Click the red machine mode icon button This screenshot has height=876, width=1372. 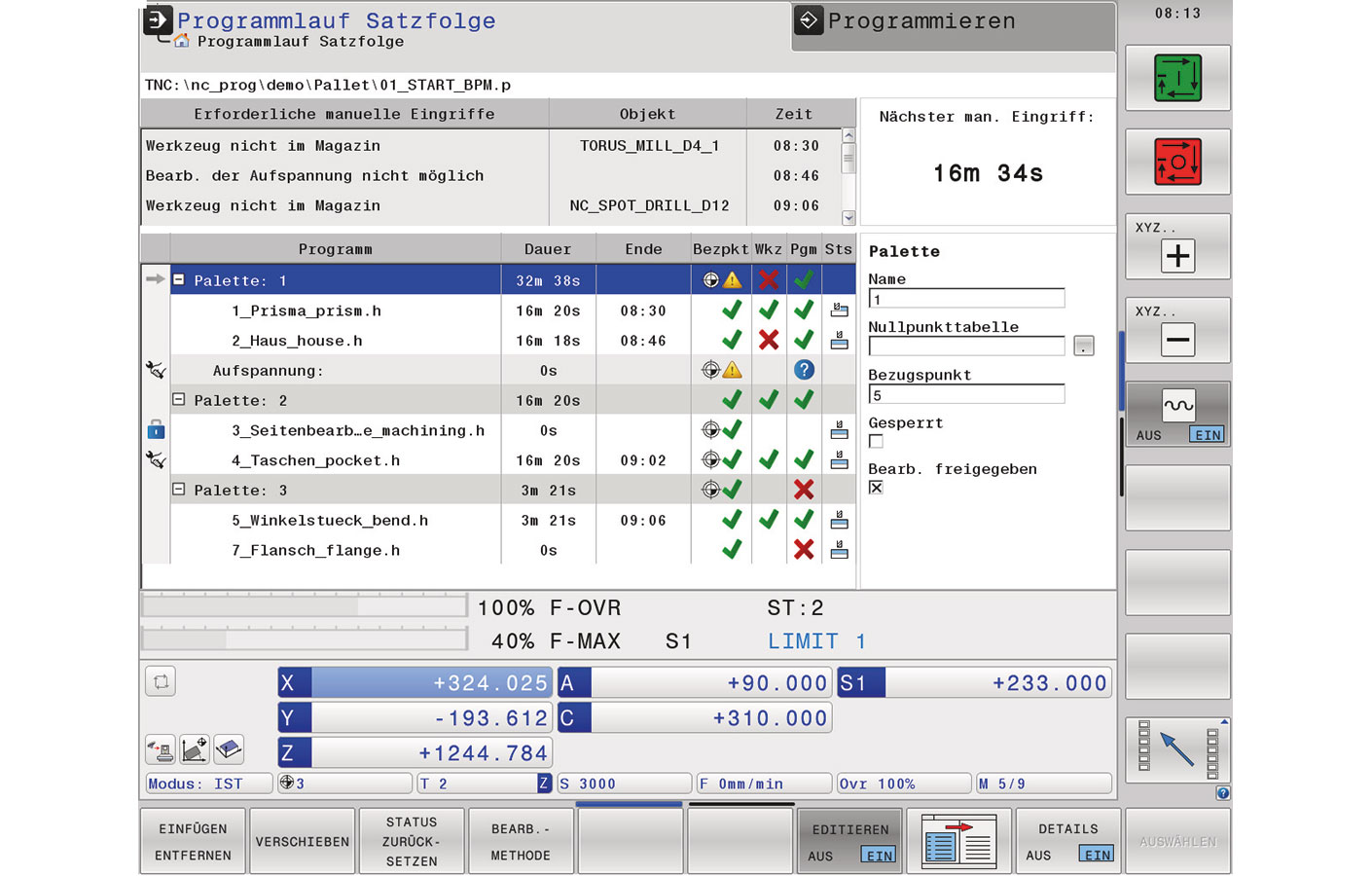pyautogui.click(x=1177, y=162)
